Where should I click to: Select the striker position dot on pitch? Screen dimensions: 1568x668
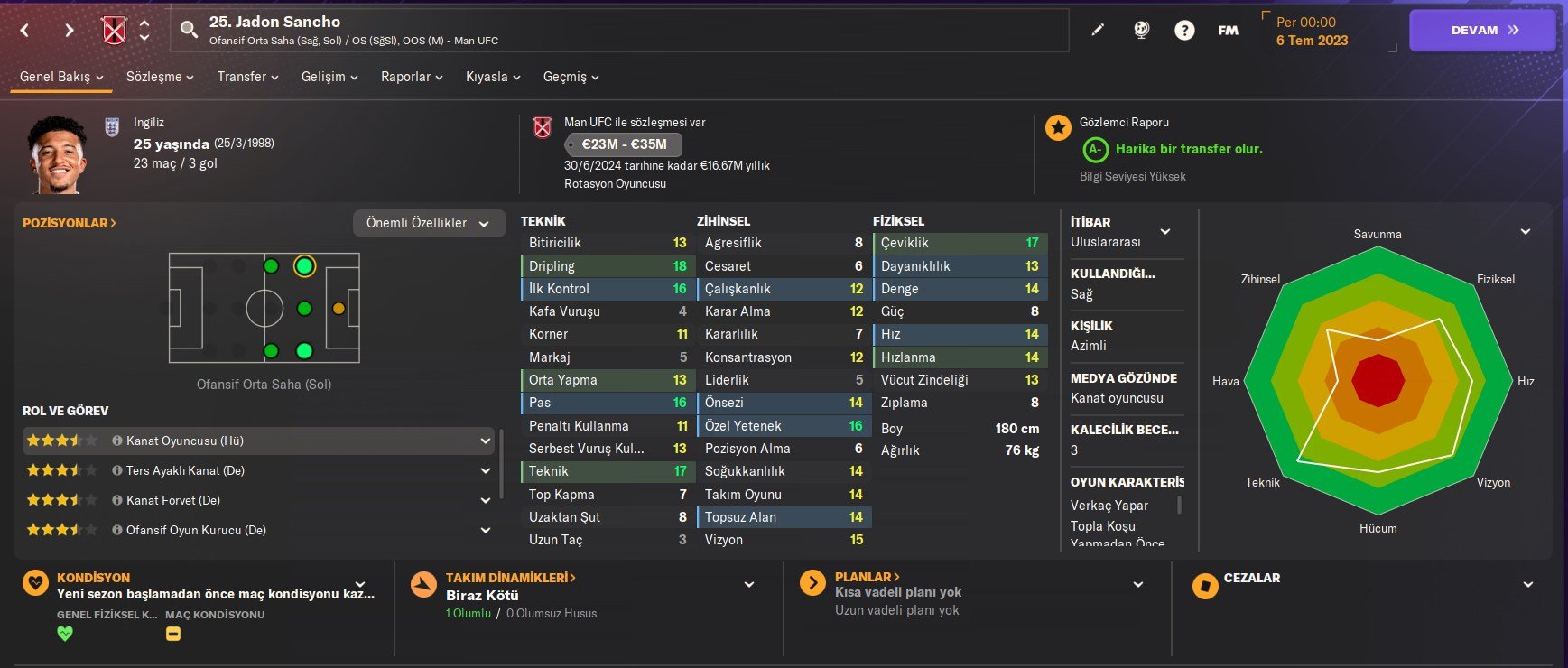pyautogui.click(x=339, y=309)
